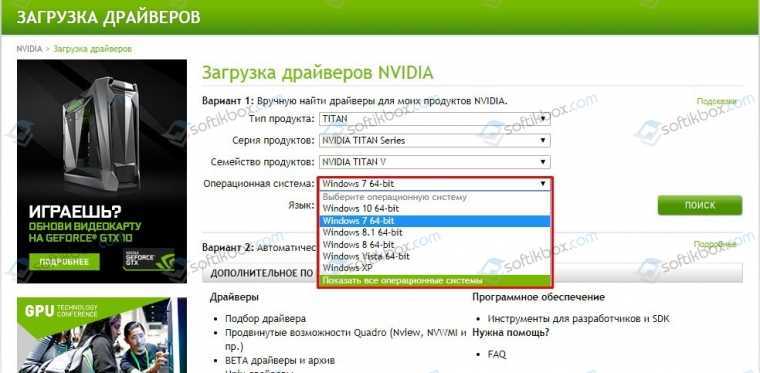Click the Нужна помощь? heading
The height and width of the screenshot is (373, 760).
[x=510, y=333]
